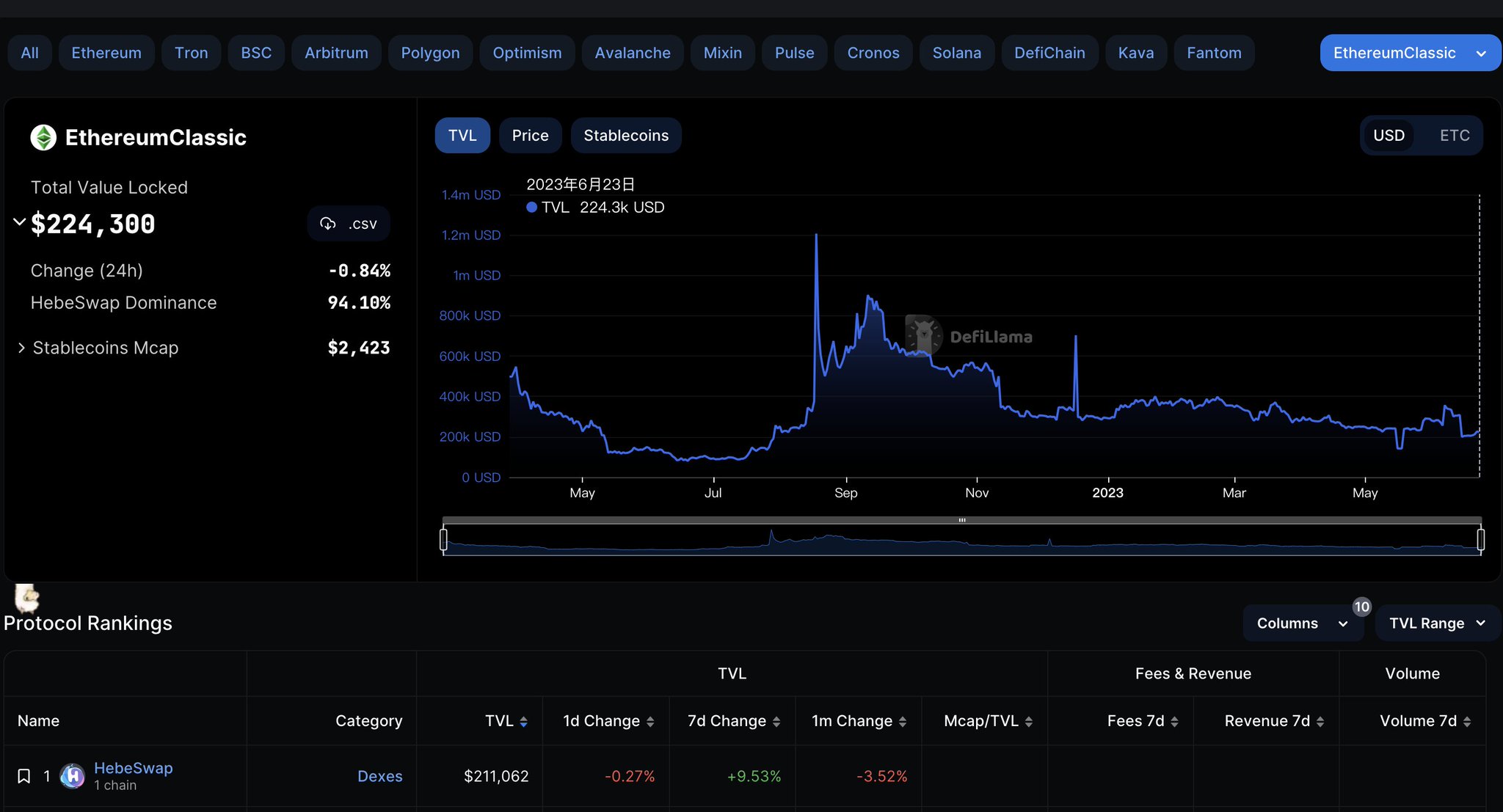
Task: Click the +9.53% 7d change cell
Action: (x=754, y=776)
